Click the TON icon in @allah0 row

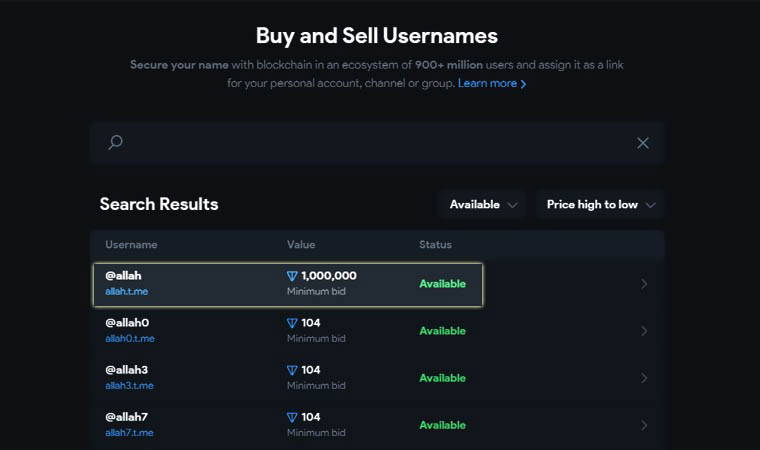click(x=292, y=323)
